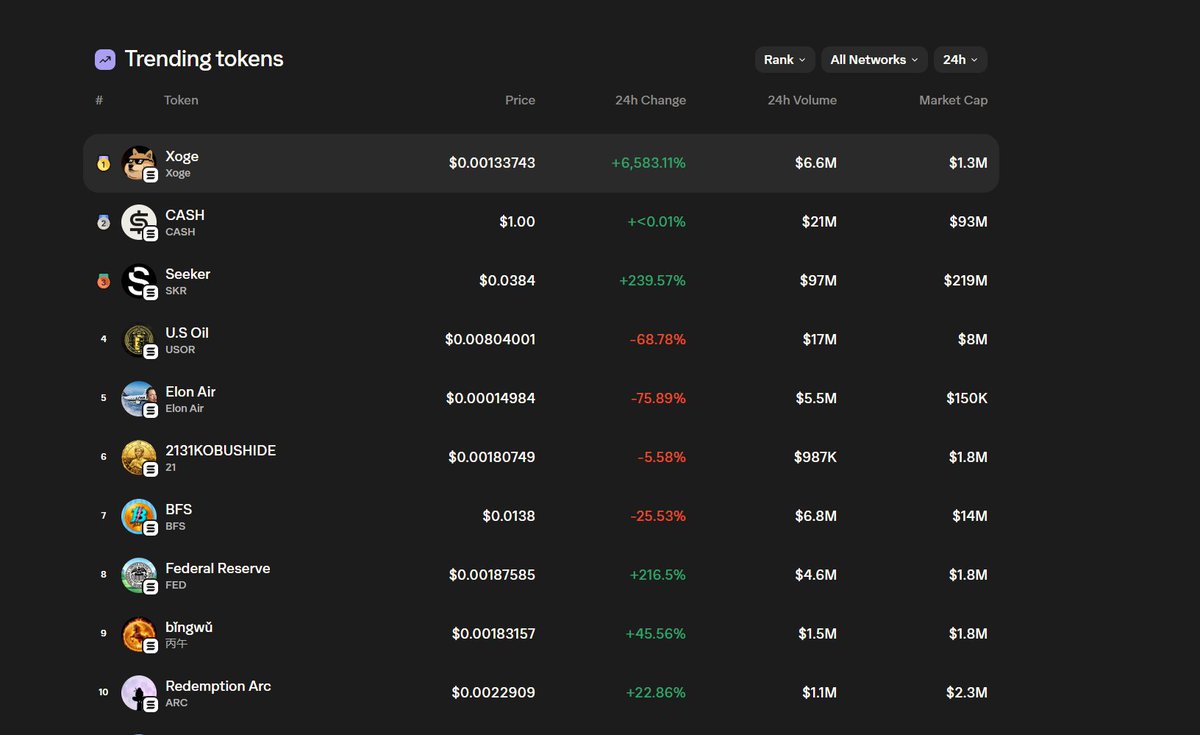Image resolution: width=1200 pixels, height=735 pixels.
Task: Open the BFS token name link
Action: click(x=178, y=509)
